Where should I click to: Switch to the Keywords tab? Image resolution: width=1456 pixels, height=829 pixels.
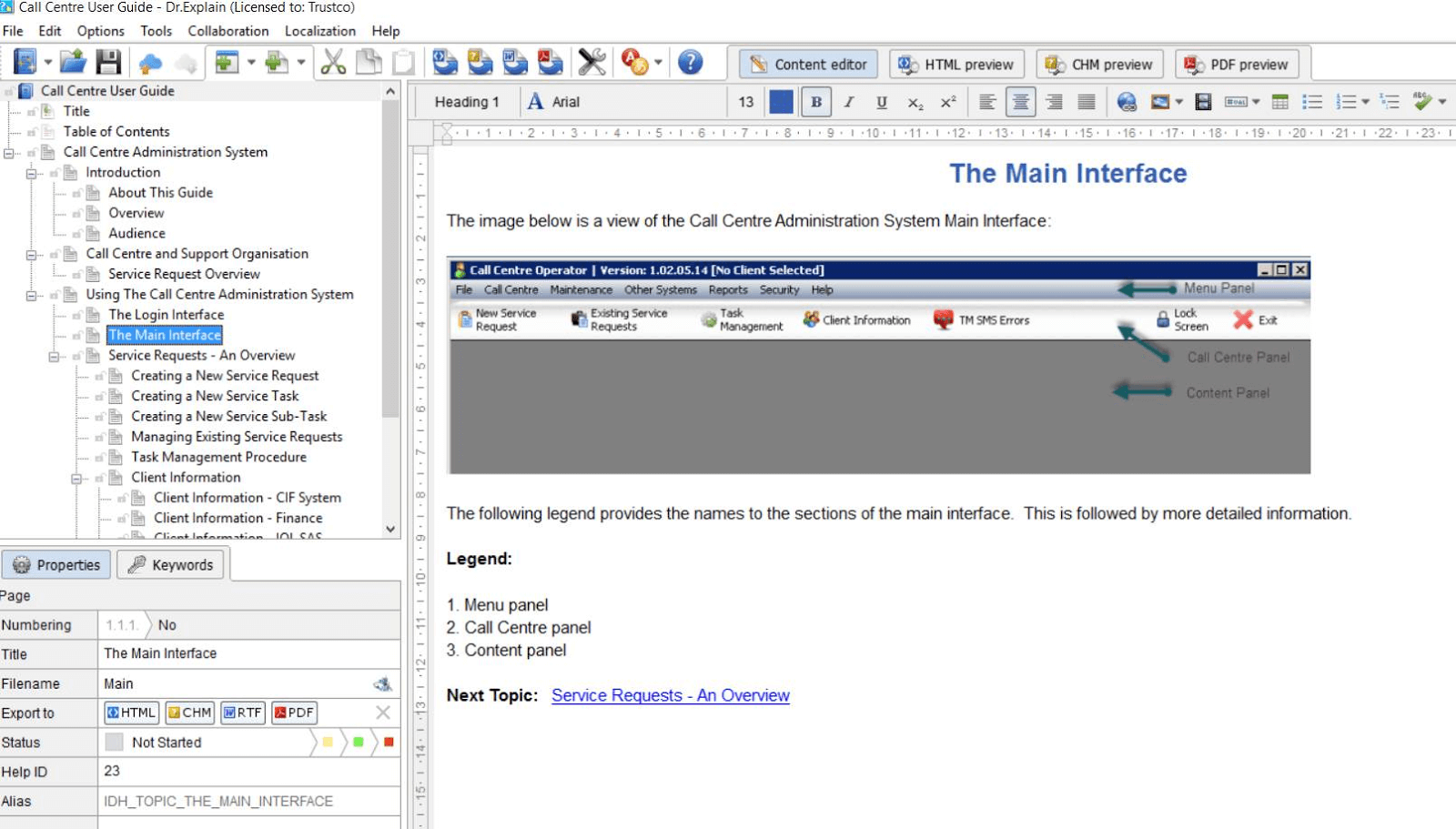click(171, 565)
